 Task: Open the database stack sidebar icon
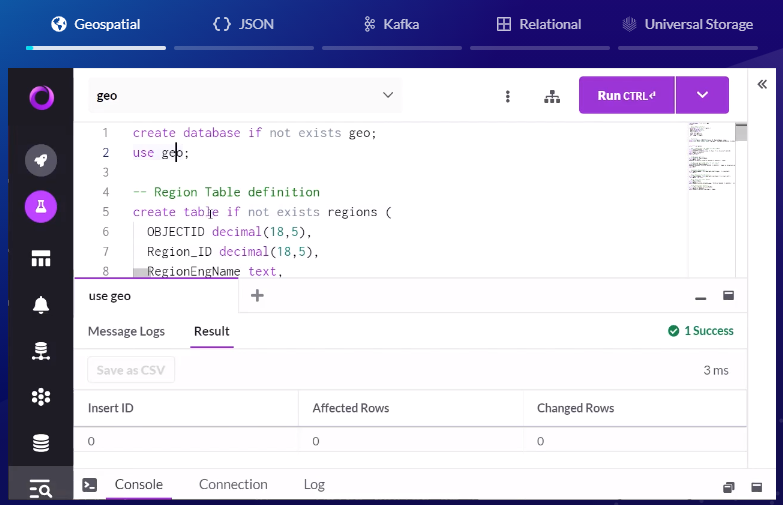coord(41,443)
